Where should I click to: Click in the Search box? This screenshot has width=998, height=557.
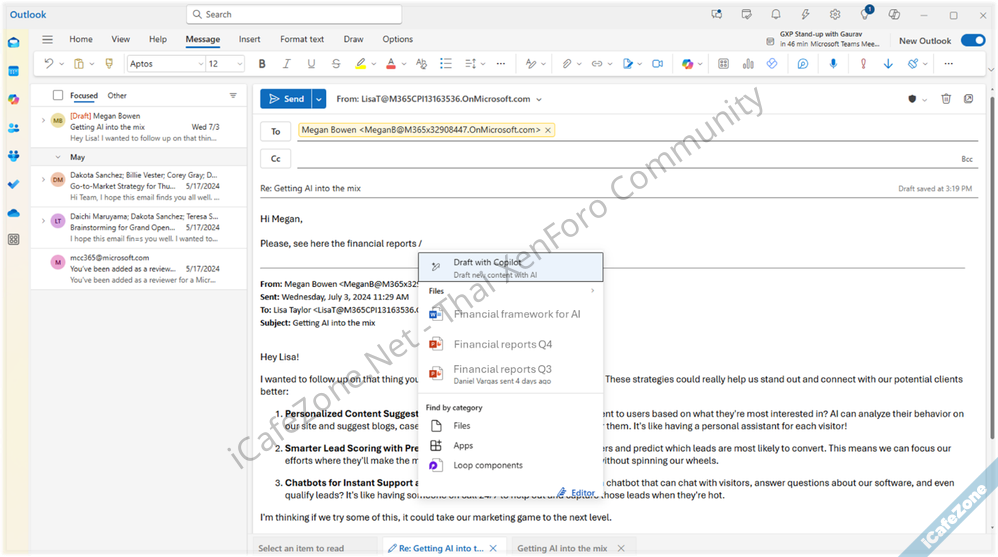tap(294, 15)
